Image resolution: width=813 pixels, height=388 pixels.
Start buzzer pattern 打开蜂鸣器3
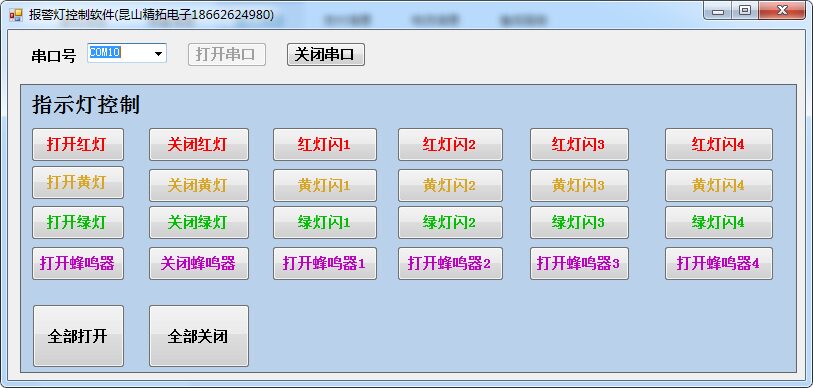[579, 264]
